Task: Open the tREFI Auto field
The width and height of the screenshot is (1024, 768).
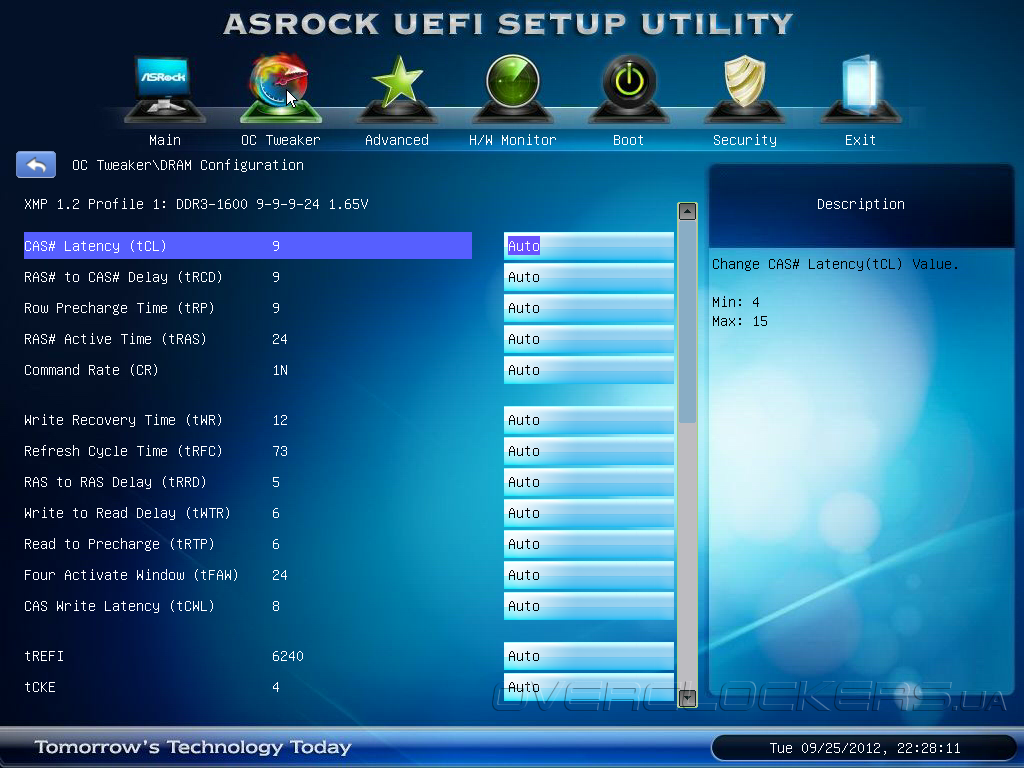Action: (588, 656)
